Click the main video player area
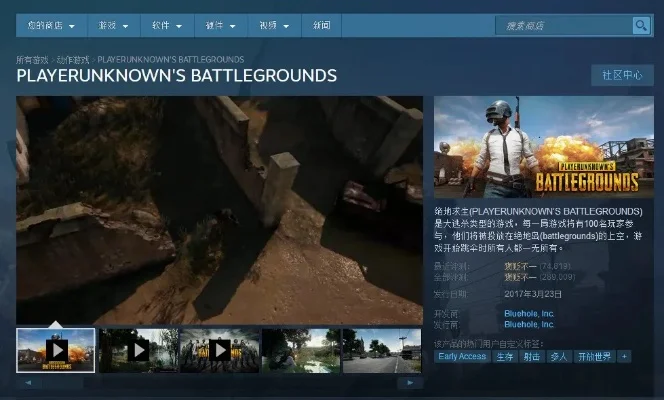The height and width of the screenshot is (400, 664). point(219,210)
